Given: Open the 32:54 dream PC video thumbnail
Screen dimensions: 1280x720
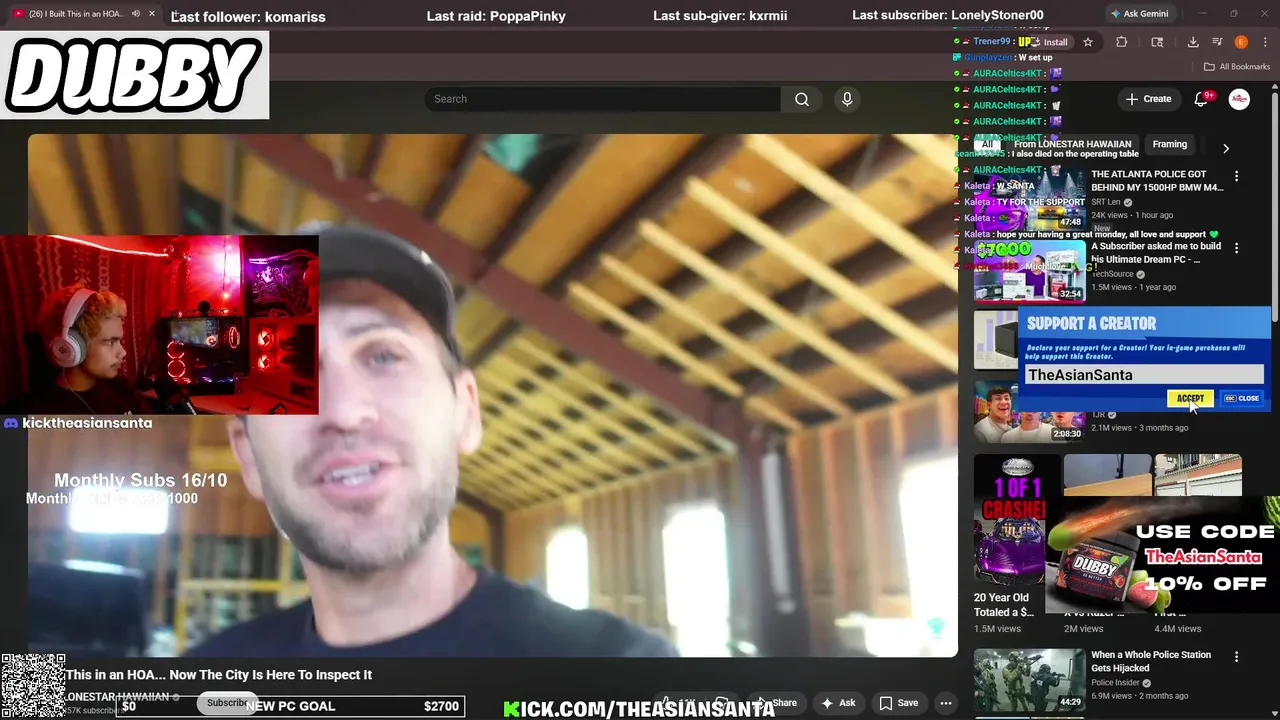Looking at the screenshot, I should (x=1029, y=270).
